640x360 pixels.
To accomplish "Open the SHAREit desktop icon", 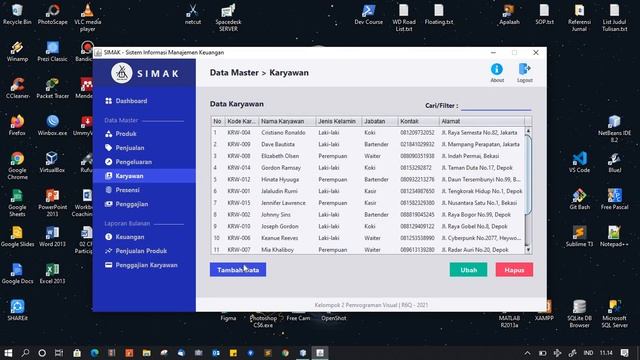I will [17, 310].
